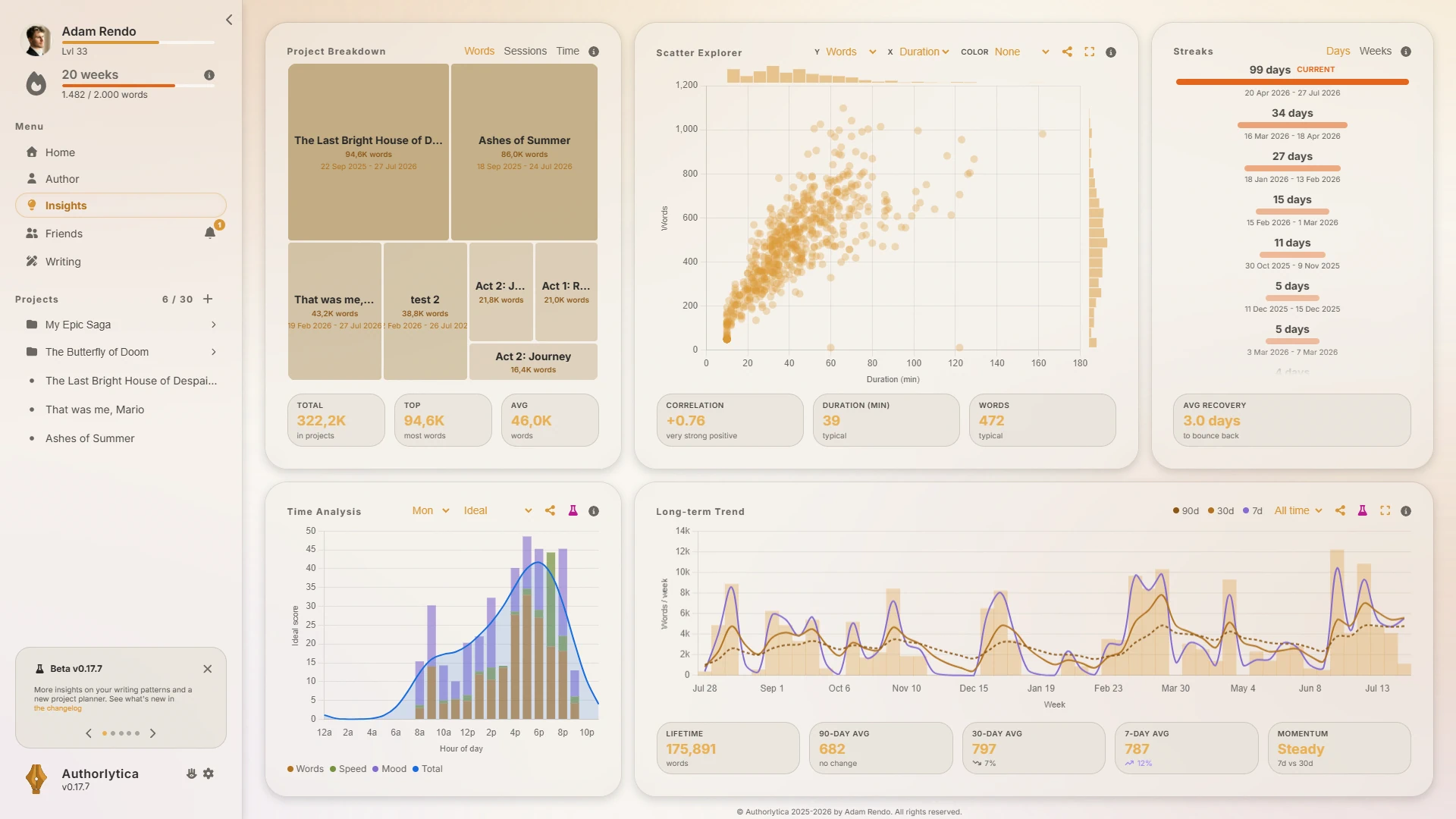Go to previous beta notice slide
Image resolution: width=1456 pixels, height=819 pixels.
(x=89, y=733)
